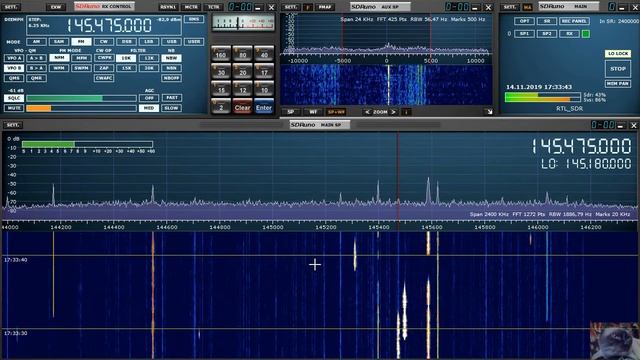This screenshot has width=640, height=360.
Task: Click the Sdr/Sys CPU load bar
Action: click(x=542, y=97)
